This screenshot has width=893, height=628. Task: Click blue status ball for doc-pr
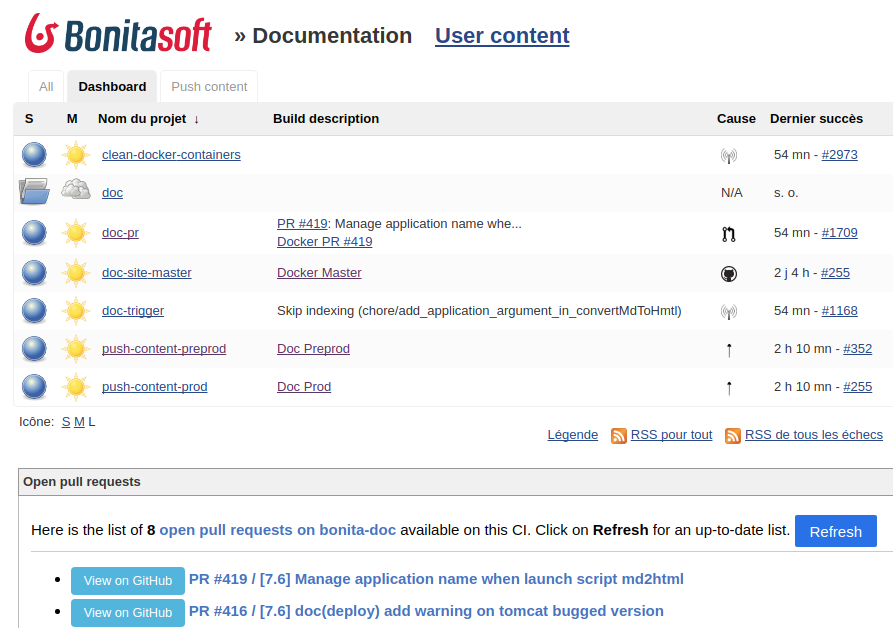34,233
